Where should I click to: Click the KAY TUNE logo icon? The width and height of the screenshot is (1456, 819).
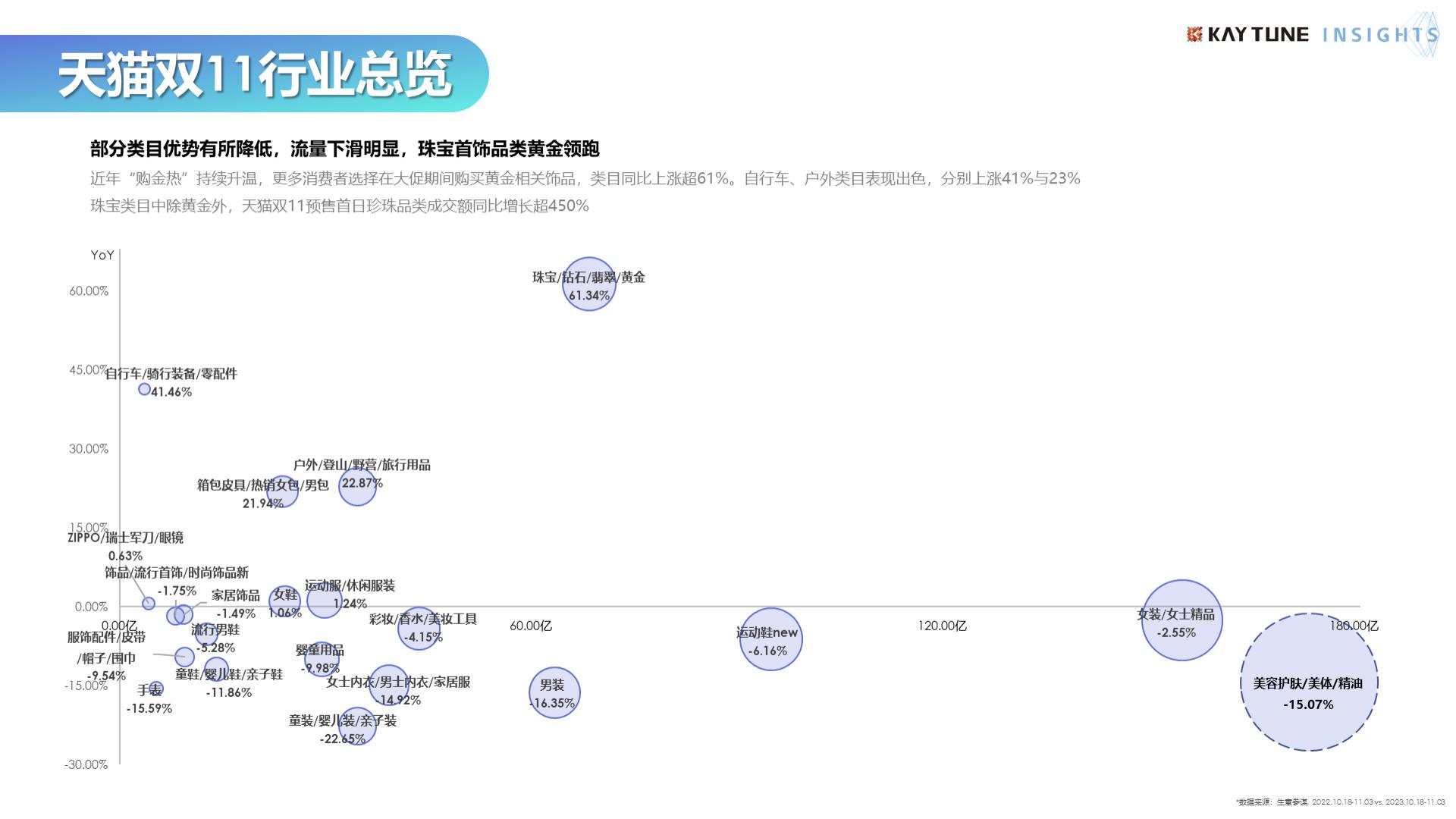pos(1195,34)
